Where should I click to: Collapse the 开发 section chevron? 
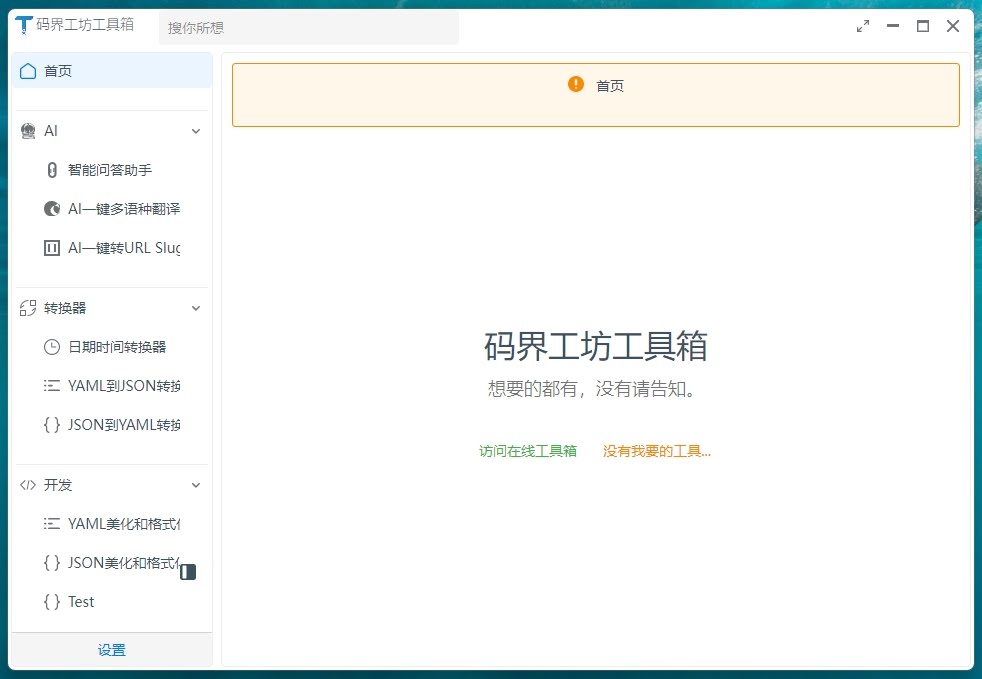pos(196,485)
